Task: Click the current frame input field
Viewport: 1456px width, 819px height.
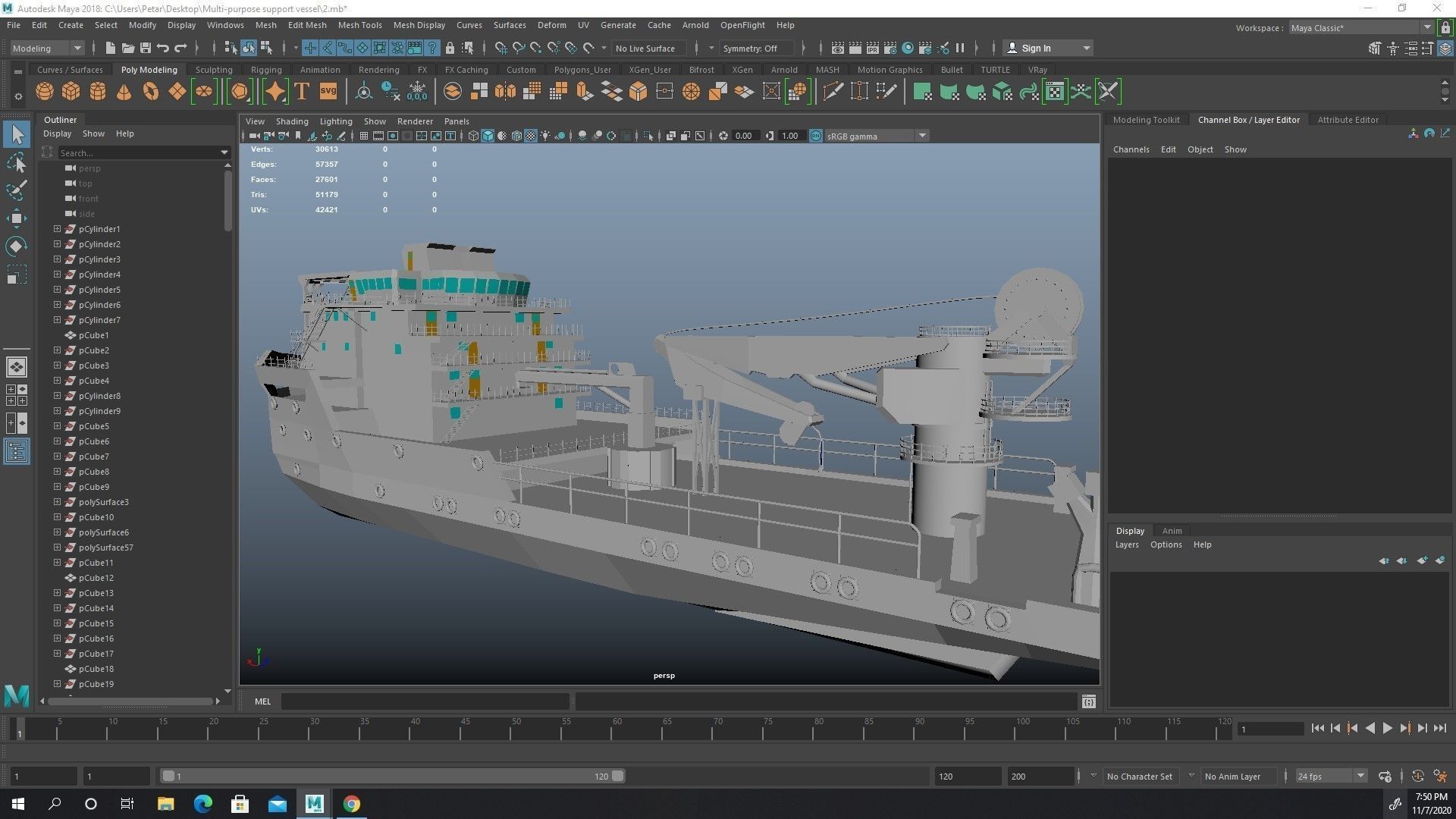Action: pos(1271,729)
